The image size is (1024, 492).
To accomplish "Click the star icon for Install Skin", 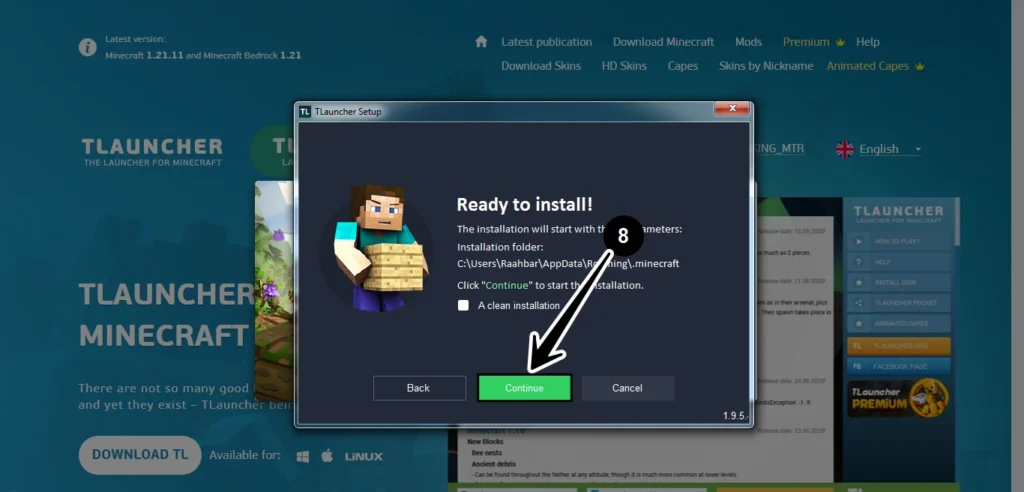I will click(x=859, y=282).
